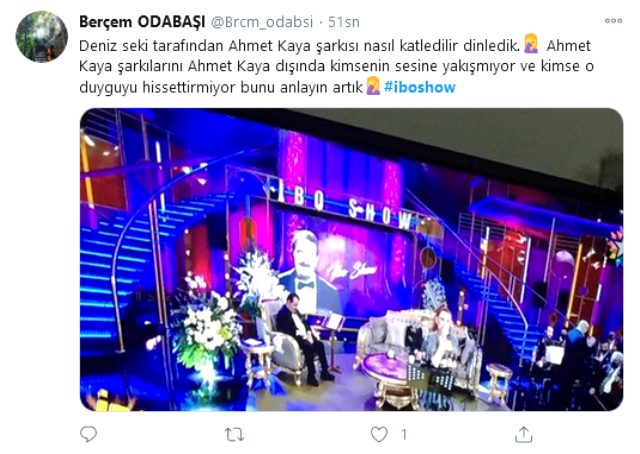Click the white flower arrangement in the photo
640x454 pixels.
point(205,325)
